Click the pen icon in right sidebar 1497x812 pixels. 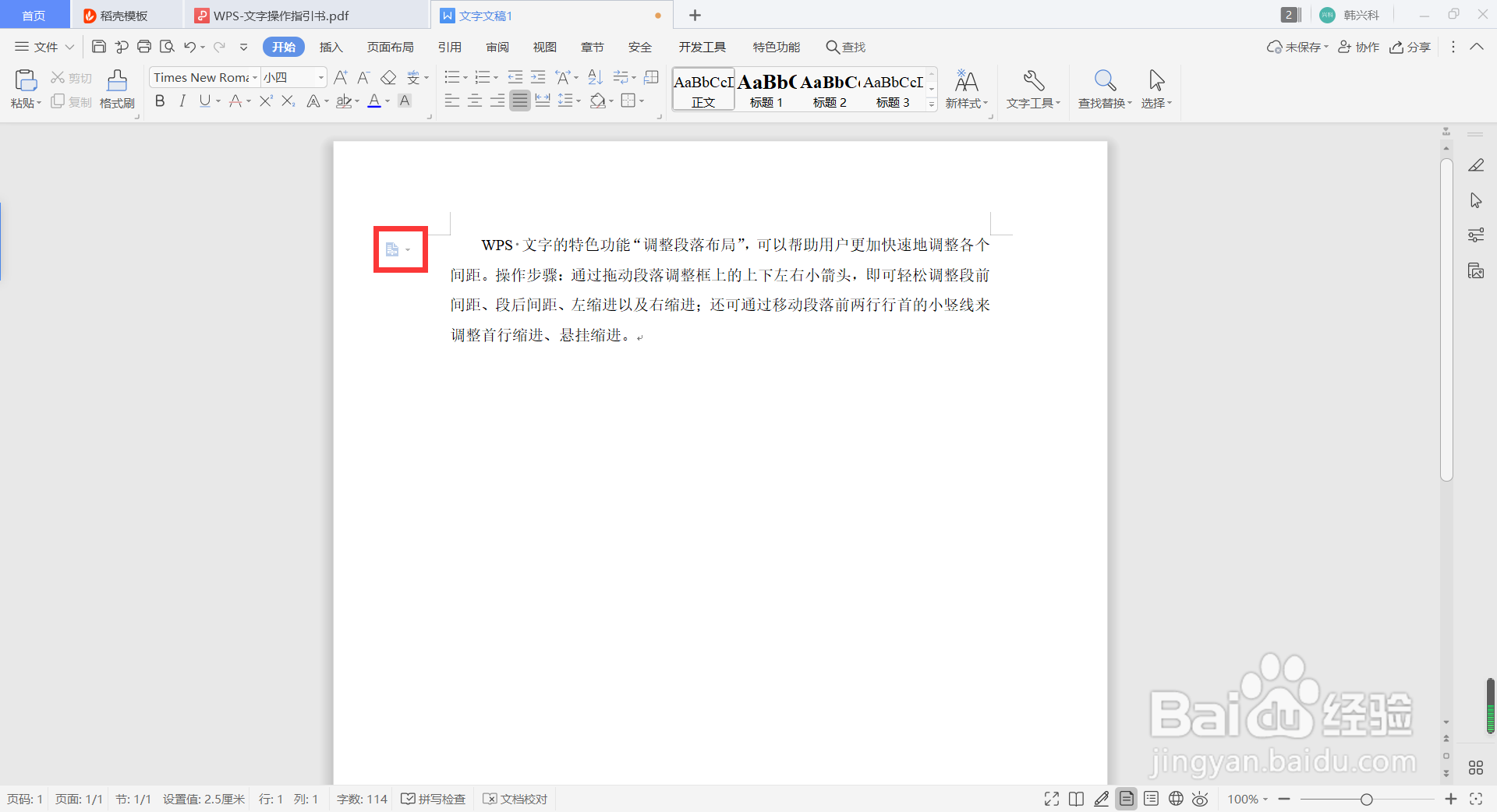click(1476, 165)
